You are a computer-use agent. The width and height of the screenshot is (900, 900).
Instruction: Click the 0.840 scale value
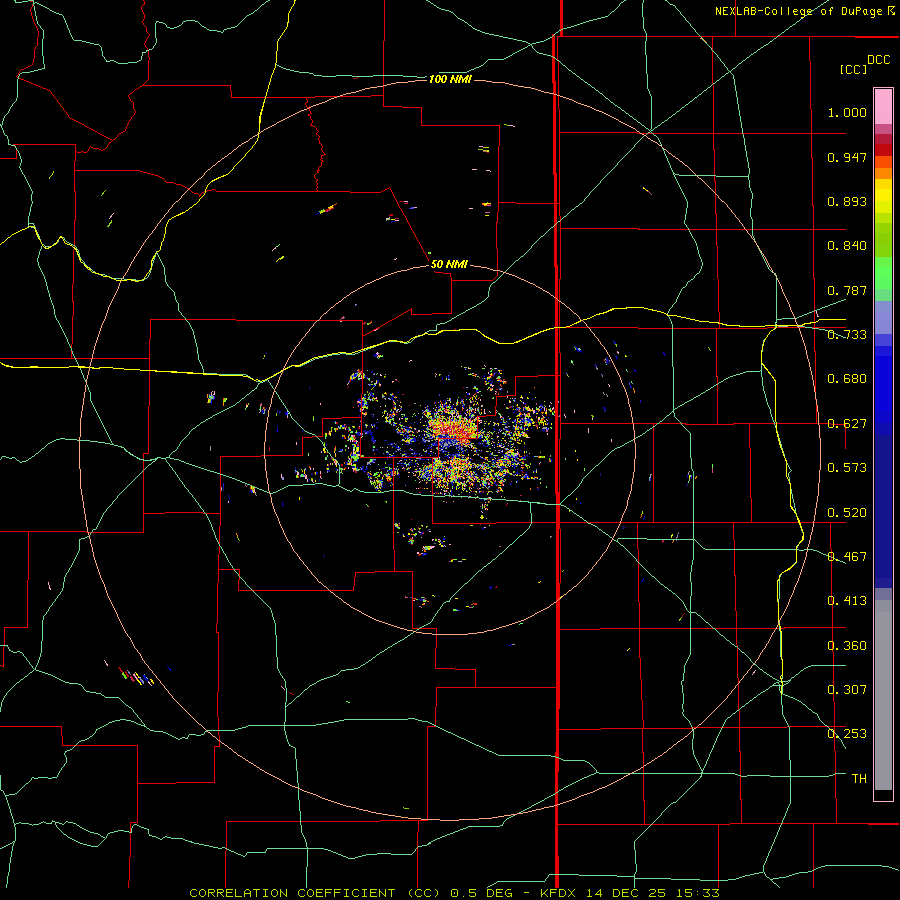tap(847, 246)
